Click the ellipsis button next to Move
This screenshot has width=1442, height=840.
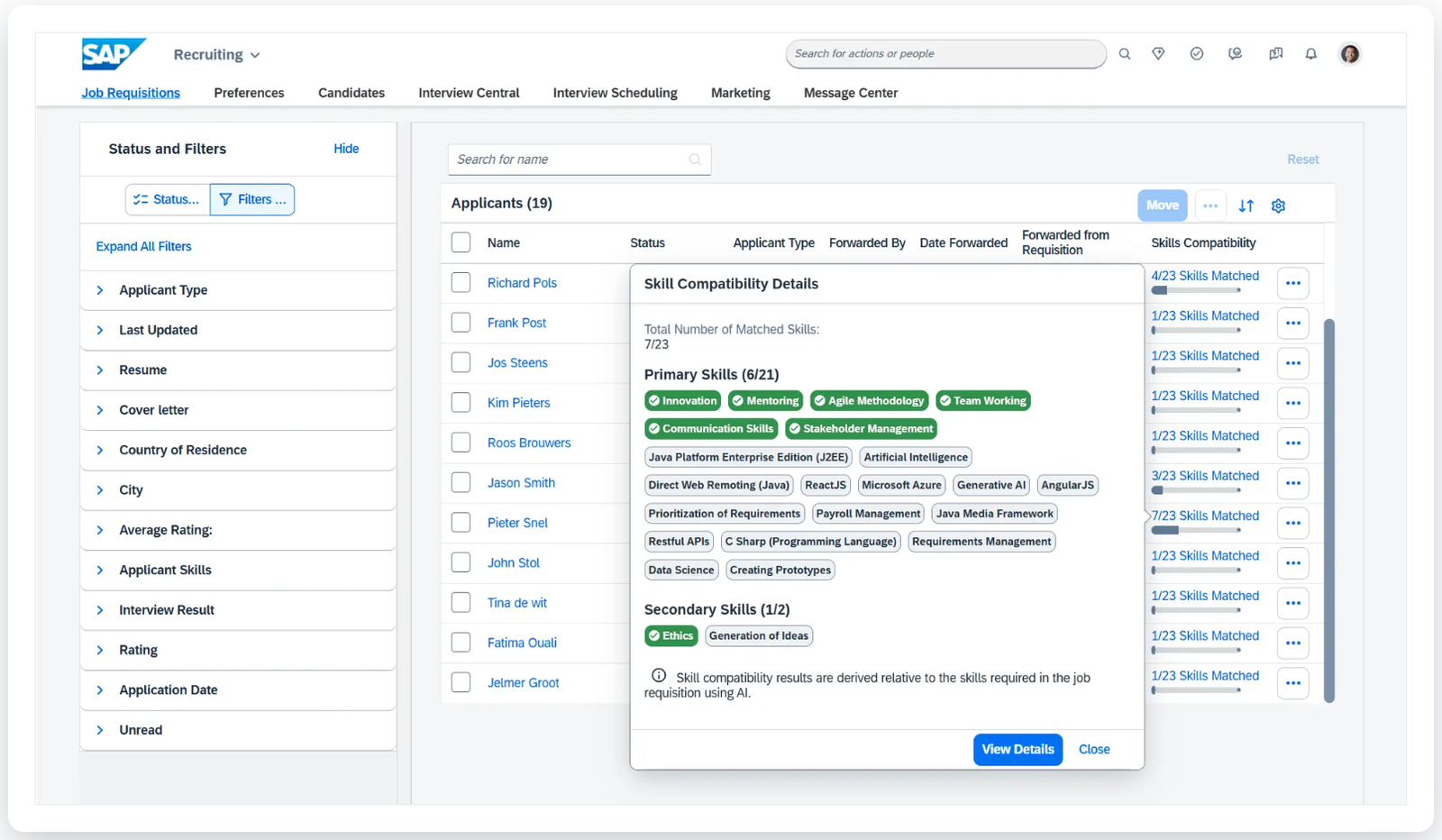pos(1210,205)
